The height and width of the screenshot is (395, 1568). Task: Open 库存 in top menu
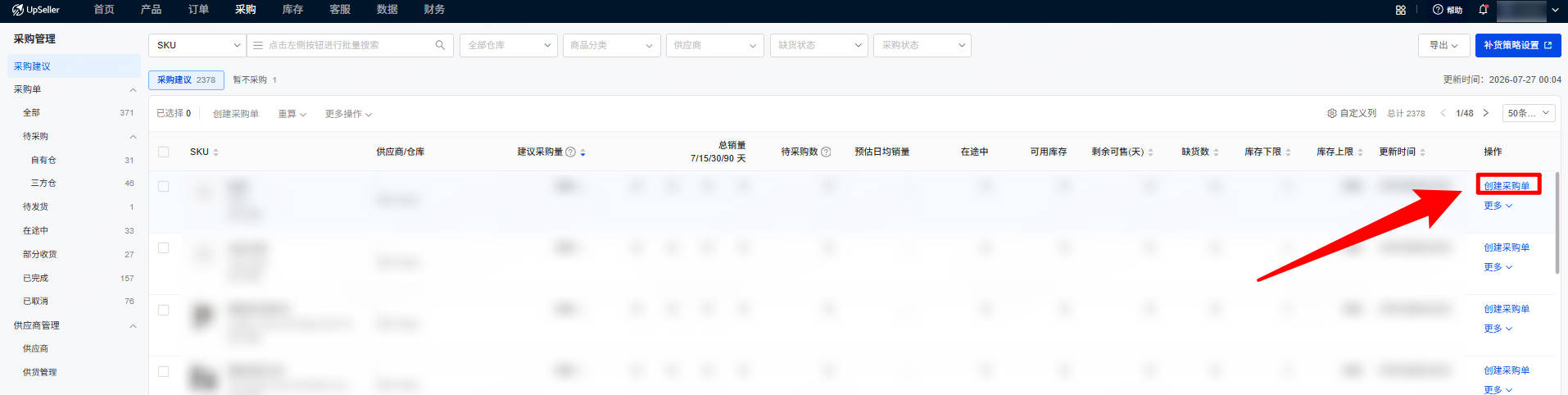[x=292, y=10]
